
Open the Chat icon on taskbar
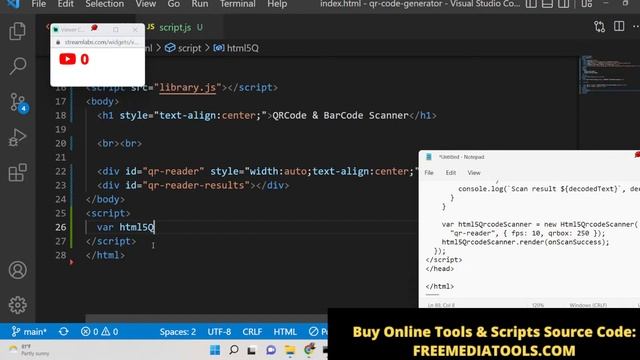click(271, 350)
